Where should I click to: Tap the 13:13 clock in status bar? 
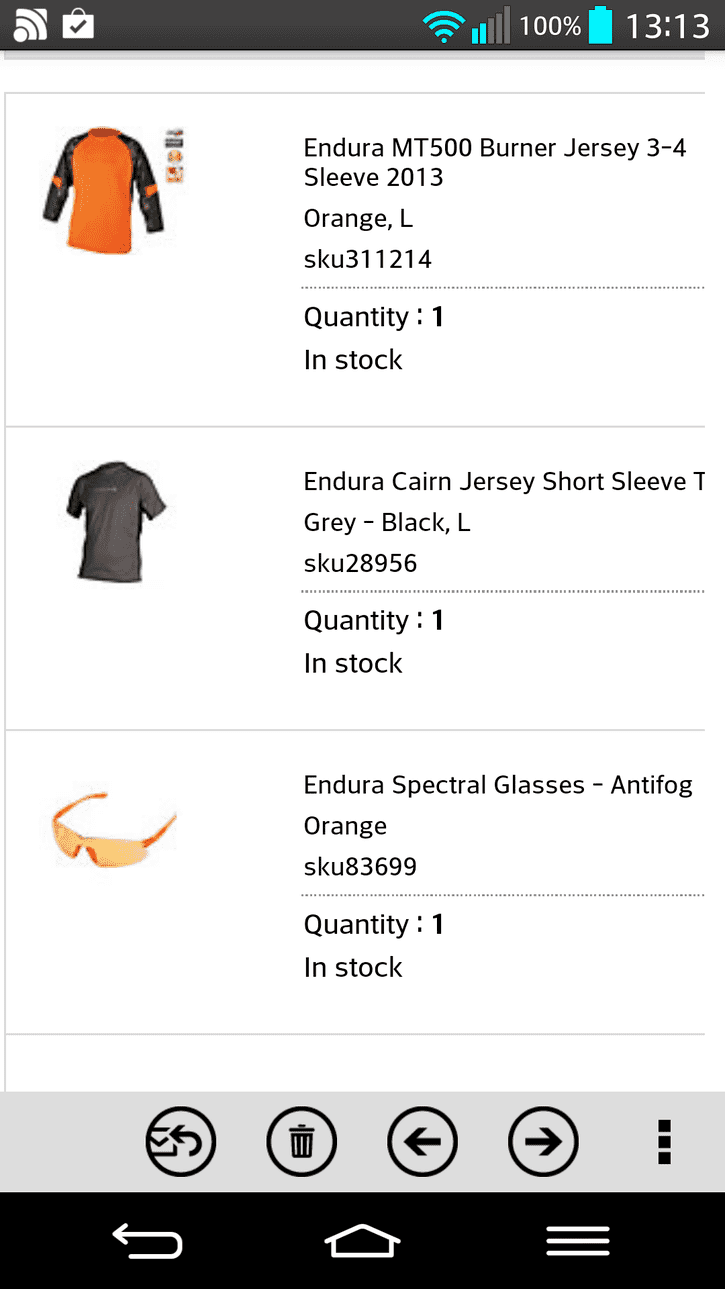coord(668,26)
